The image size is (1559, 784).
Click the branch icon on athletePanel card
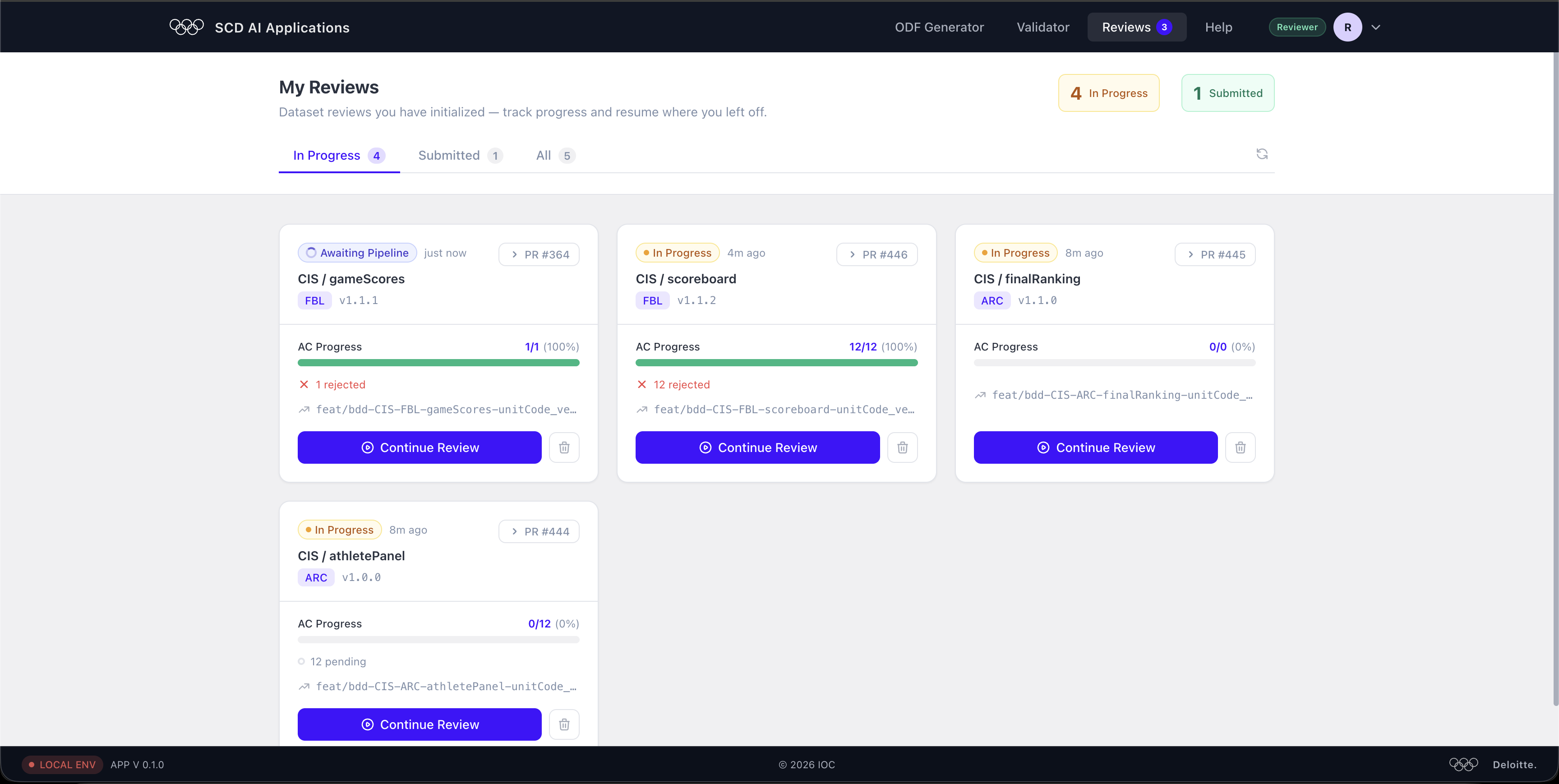click(304, 687)
